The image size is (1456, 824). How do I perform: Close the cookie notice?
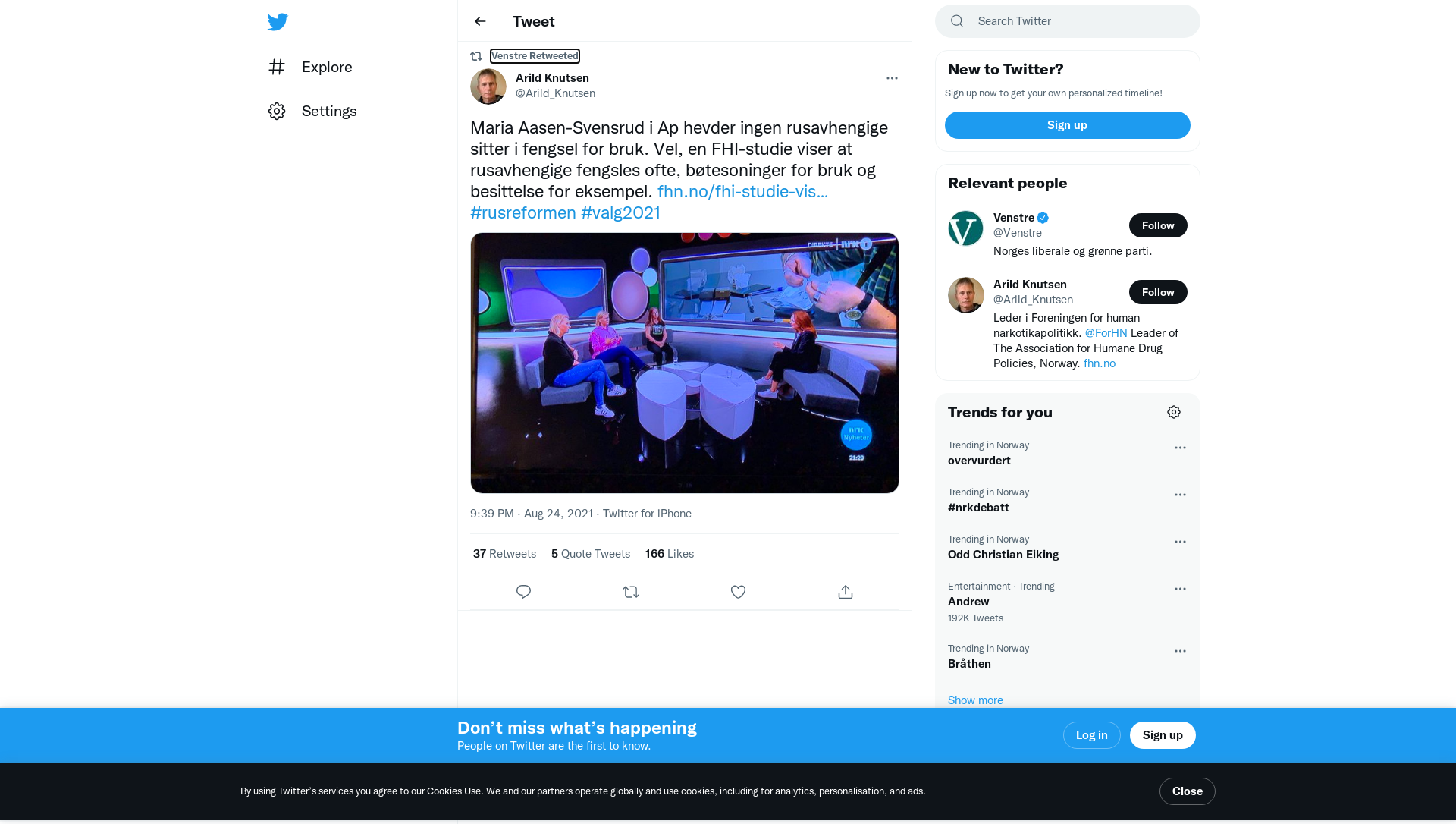click(1188, 791)
